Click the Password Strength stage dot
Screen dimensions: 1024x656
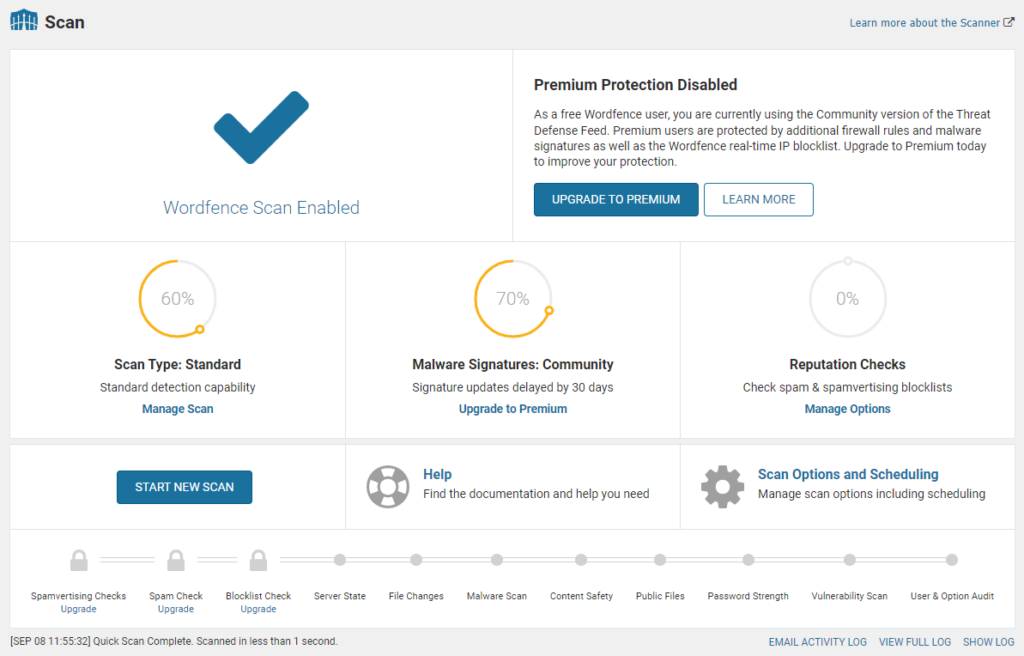coord(748,560)
